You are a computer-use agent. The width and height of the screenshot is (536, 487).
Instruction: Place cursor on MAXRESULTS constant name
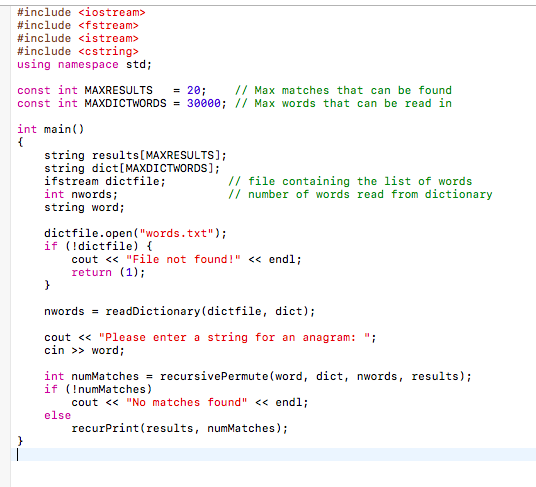coord(118,90)
